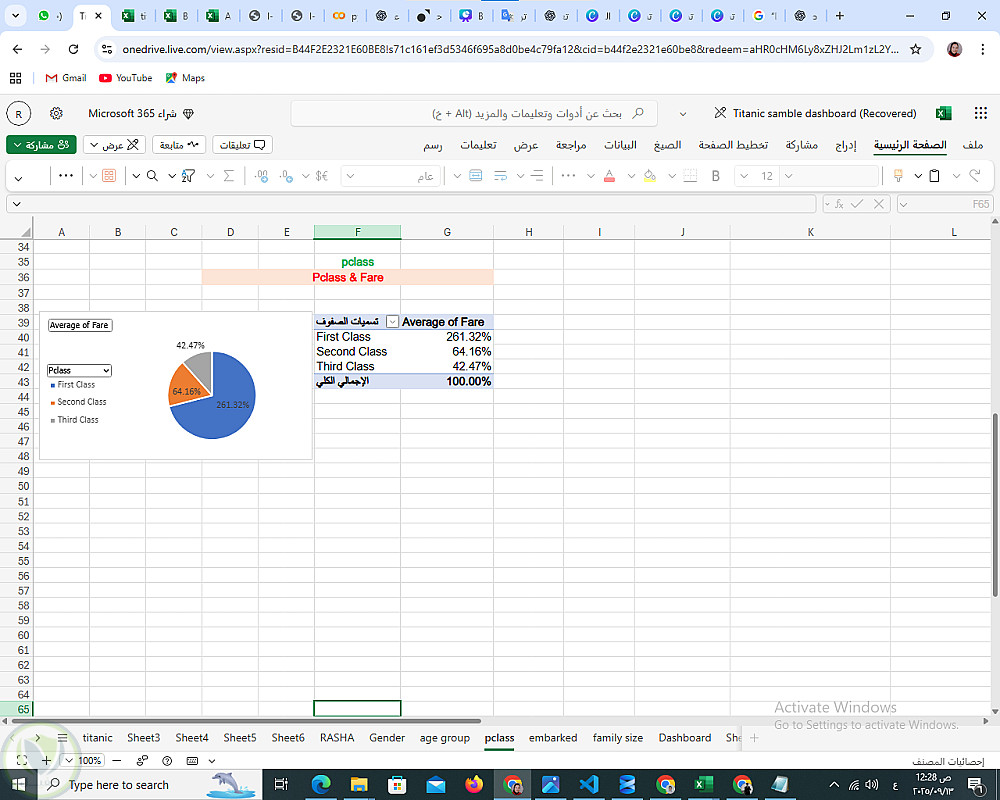Click the formula bar confirm checkmark
The image size is (1000, 800).
coord(857,204)
